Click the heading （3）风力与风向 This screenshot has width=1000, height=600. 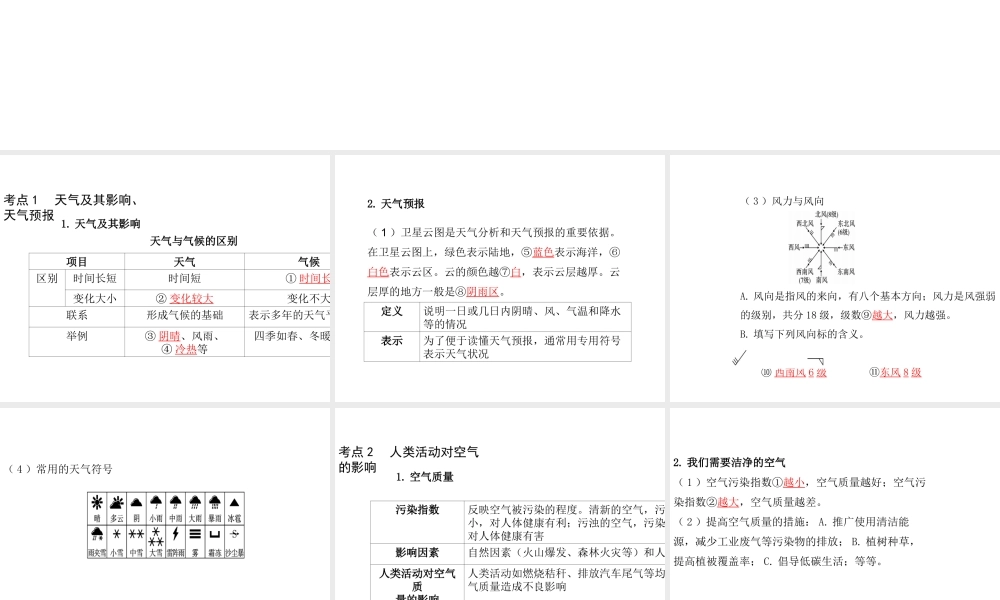point(782,201)
